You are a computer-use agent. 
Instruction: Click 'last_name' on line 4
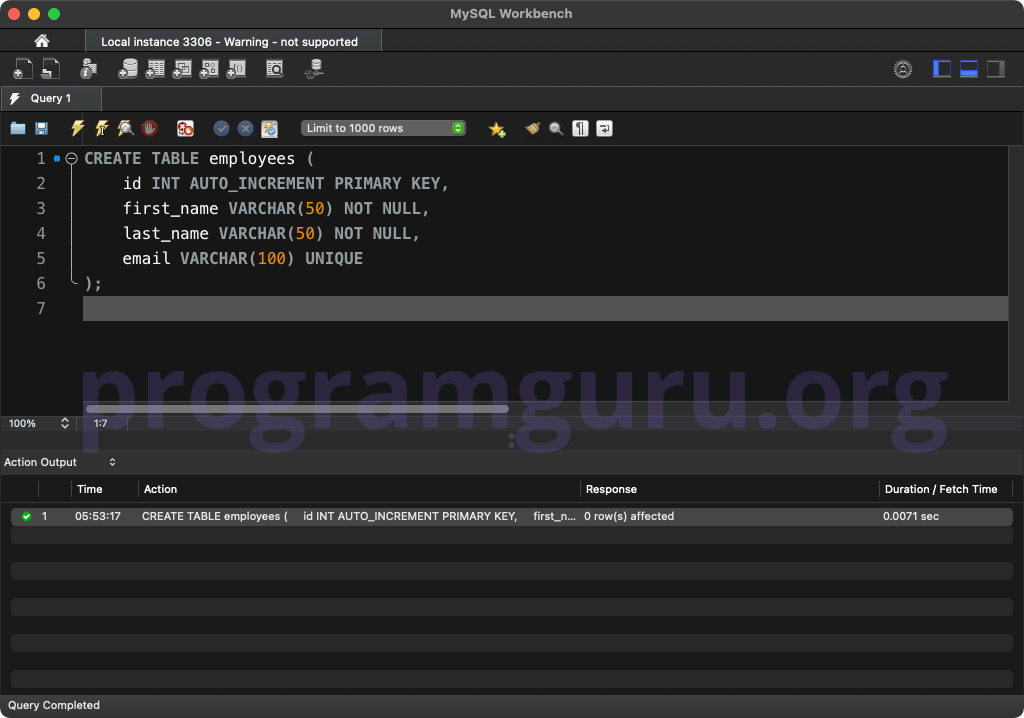tap(165, 233)
